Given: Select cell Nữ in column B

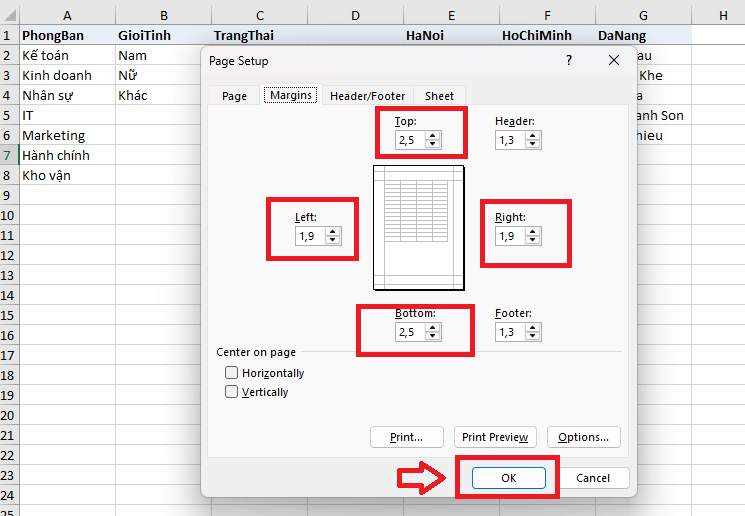Looking at the screenshot, I should [x=158, y=75].
